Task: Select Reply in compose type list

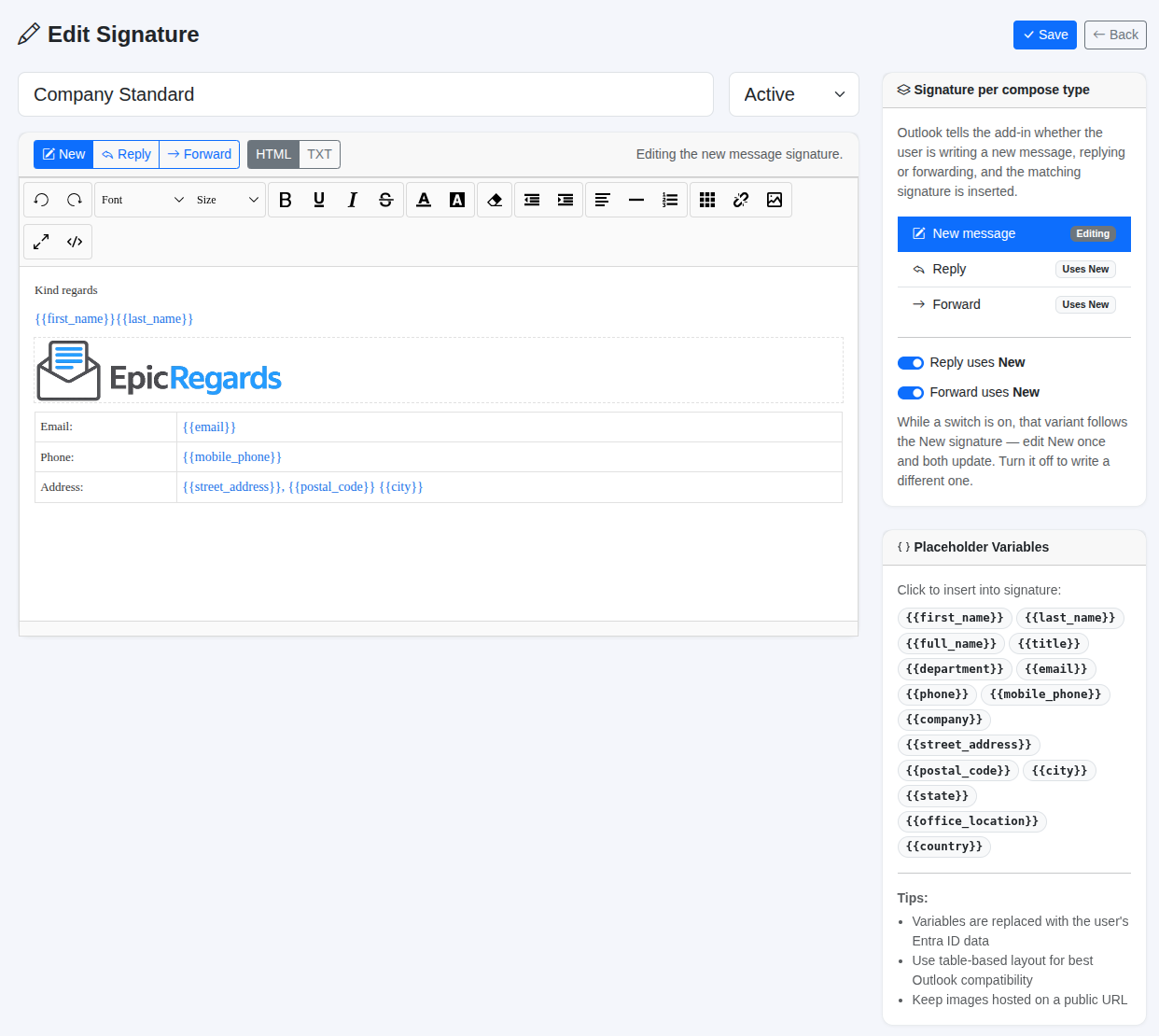Action: click(x=1014, y=270)
